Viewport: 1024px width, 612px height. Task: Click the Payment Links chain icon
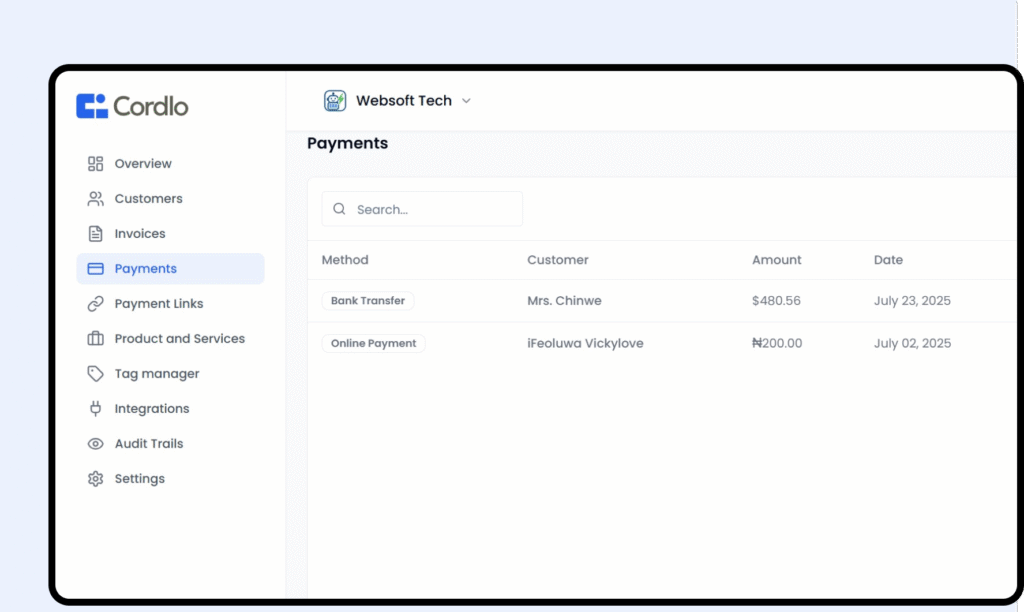click(x=96, y=304)
